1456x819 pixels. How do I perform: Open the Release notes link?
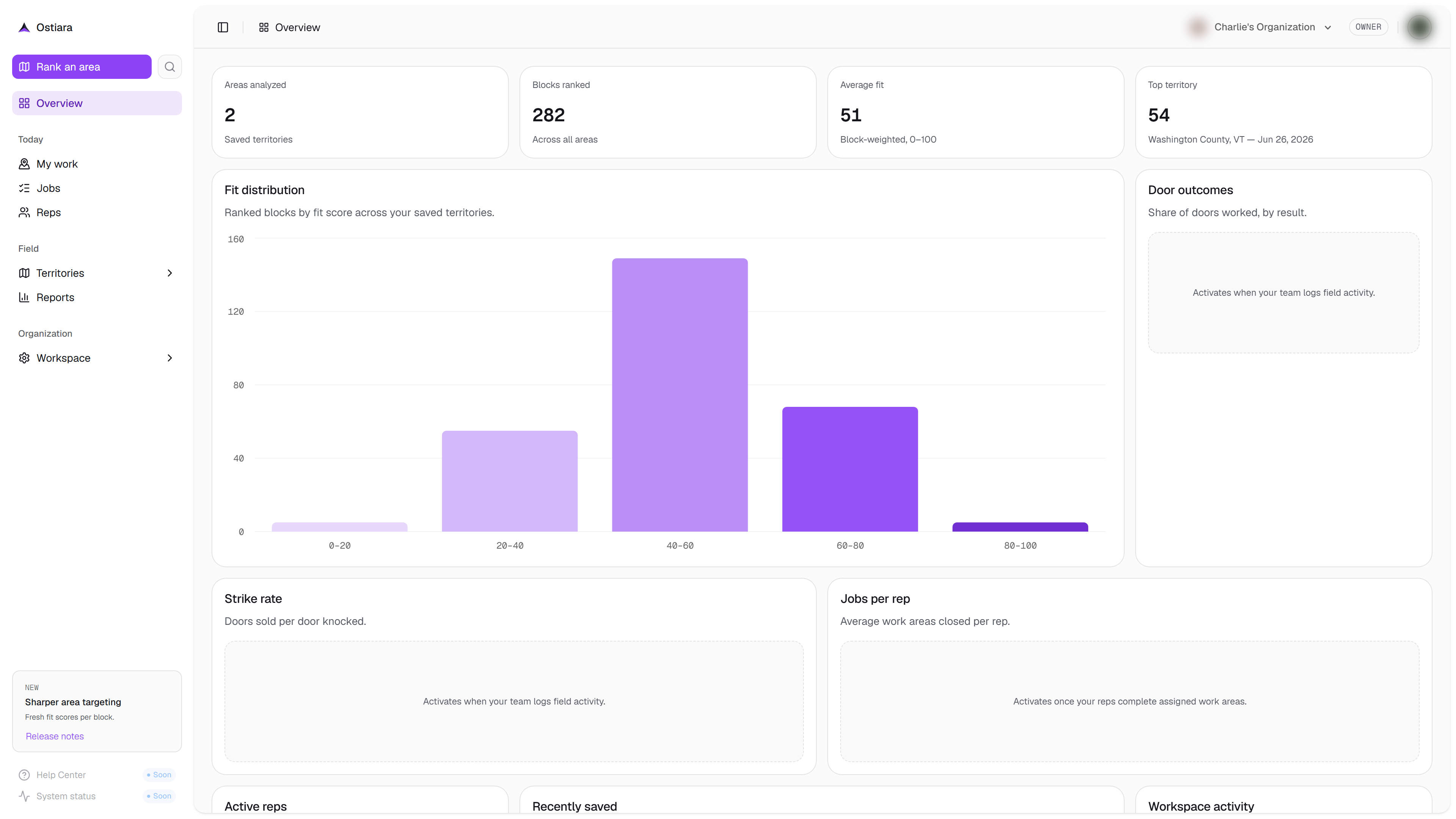tap(54, 736)
